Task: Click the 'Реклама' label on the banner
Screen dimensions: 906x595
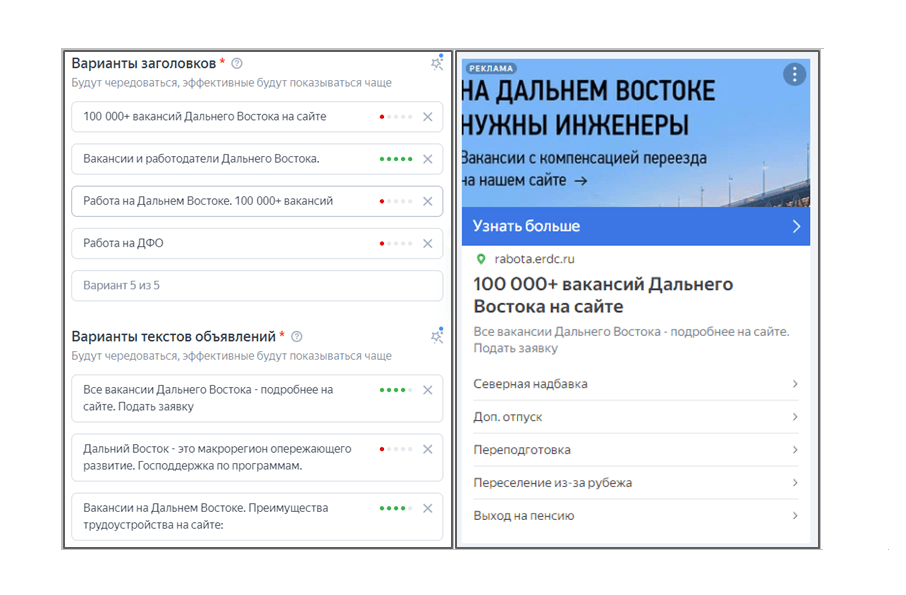Action: [x=491, y=68]
